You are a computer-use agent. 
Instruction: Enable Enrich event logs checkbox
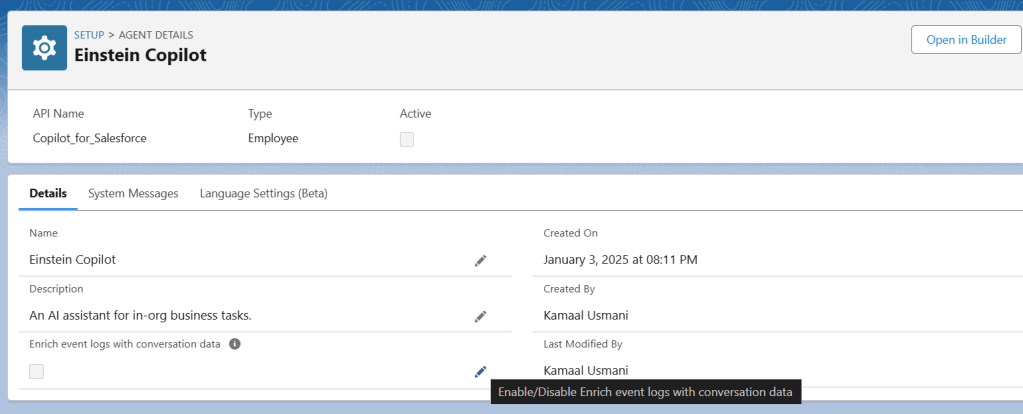37,372
